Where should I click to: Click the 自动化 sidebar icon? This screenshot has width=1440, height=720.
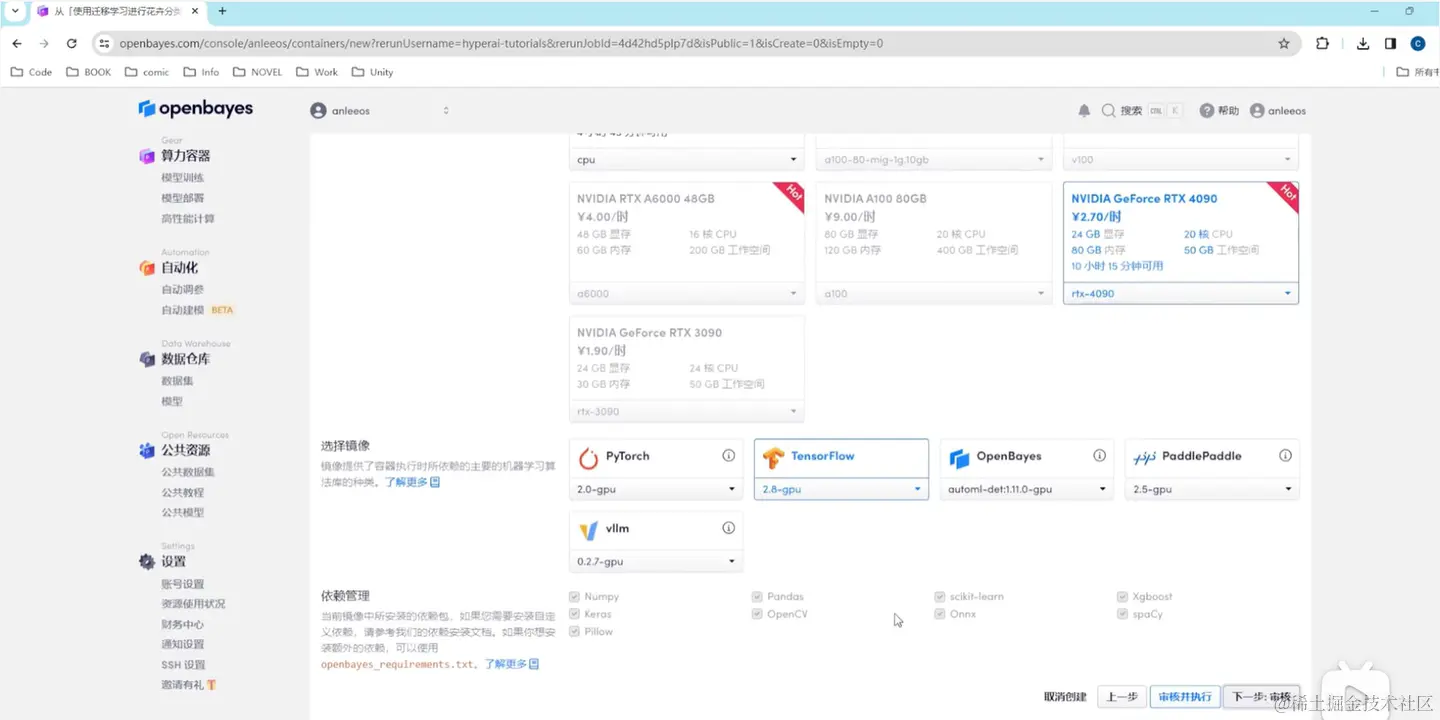tap(147, 268)
